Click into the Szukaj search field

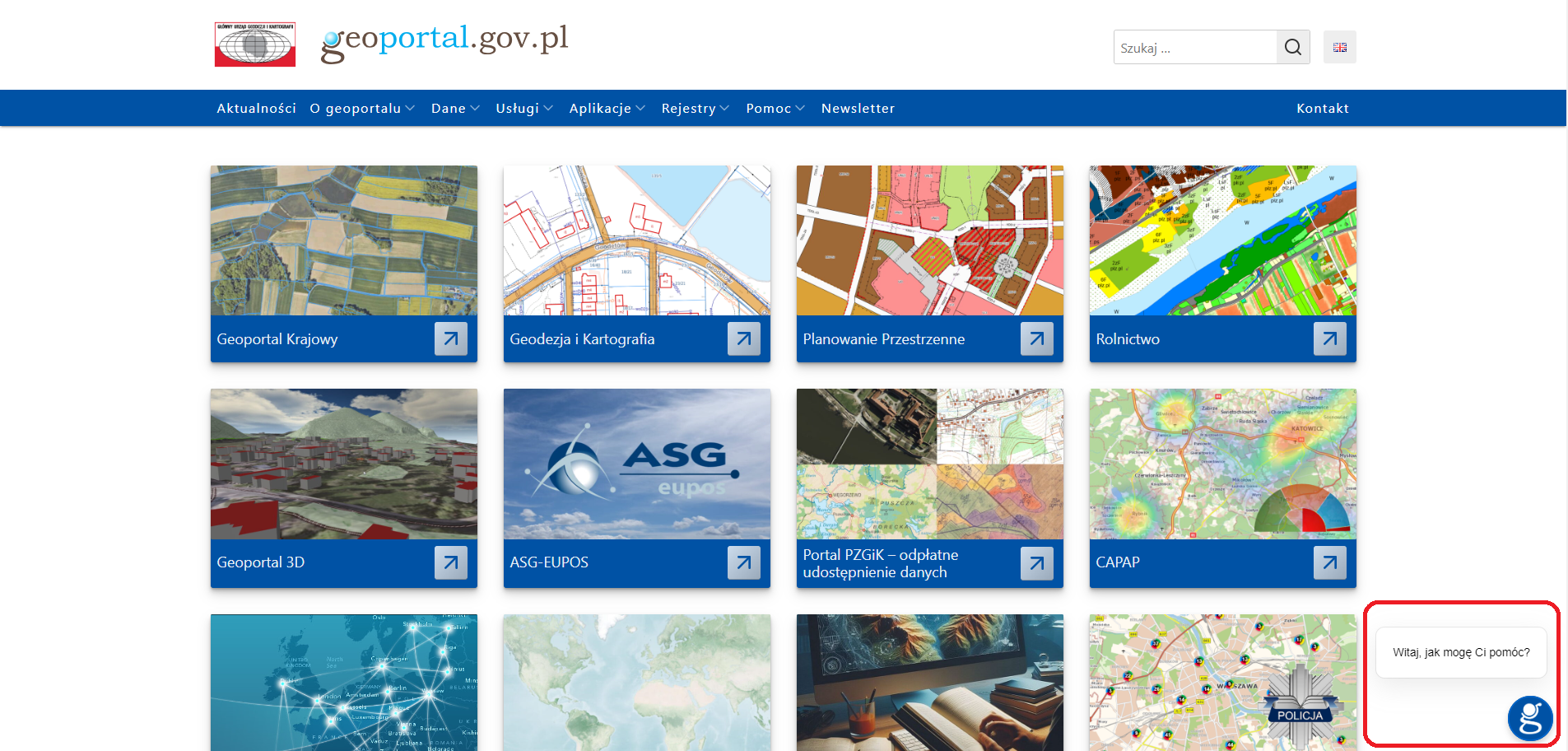(1194, 48)
